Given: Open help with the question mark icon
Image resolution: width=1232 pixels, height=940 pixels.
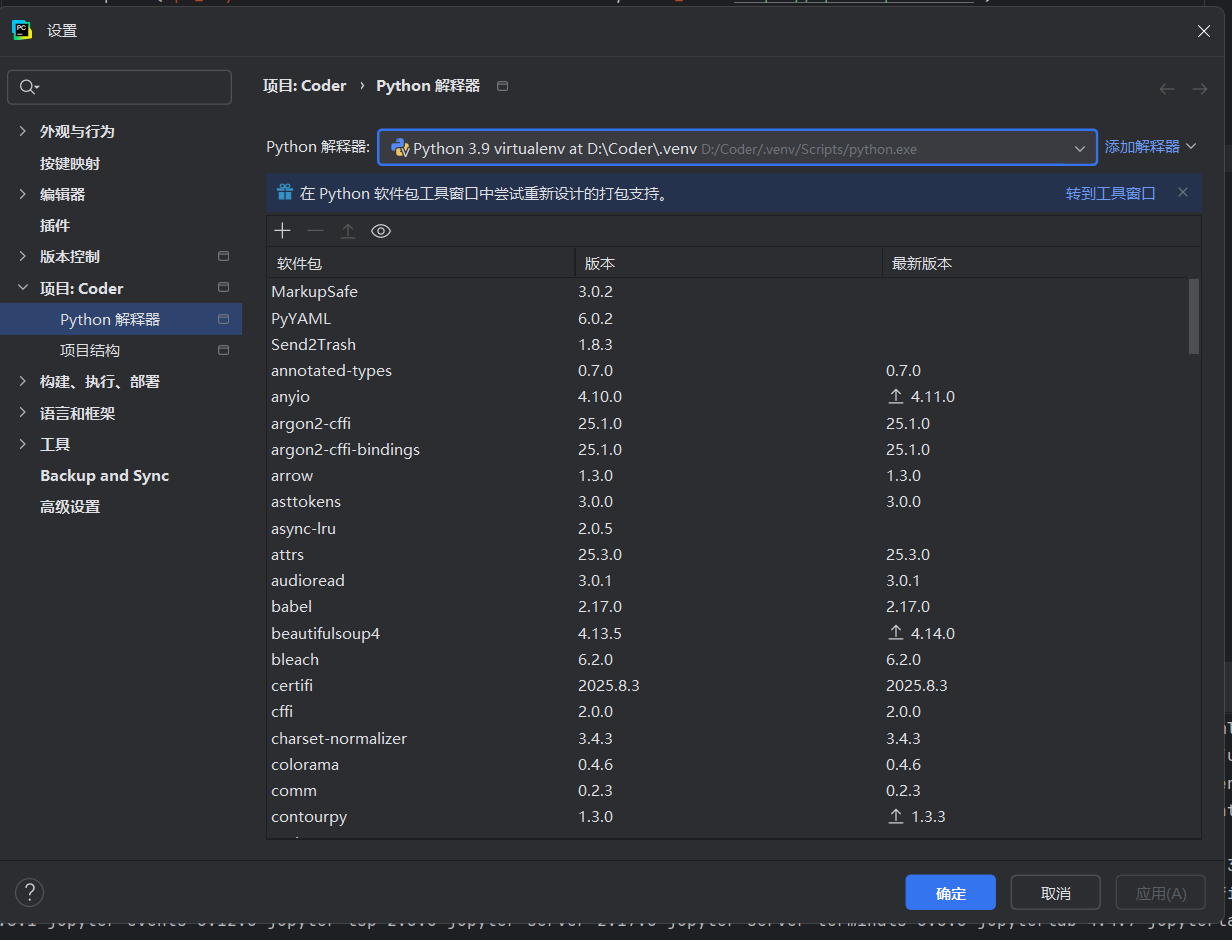Looking at the screenshot, I should coord(30,892).
